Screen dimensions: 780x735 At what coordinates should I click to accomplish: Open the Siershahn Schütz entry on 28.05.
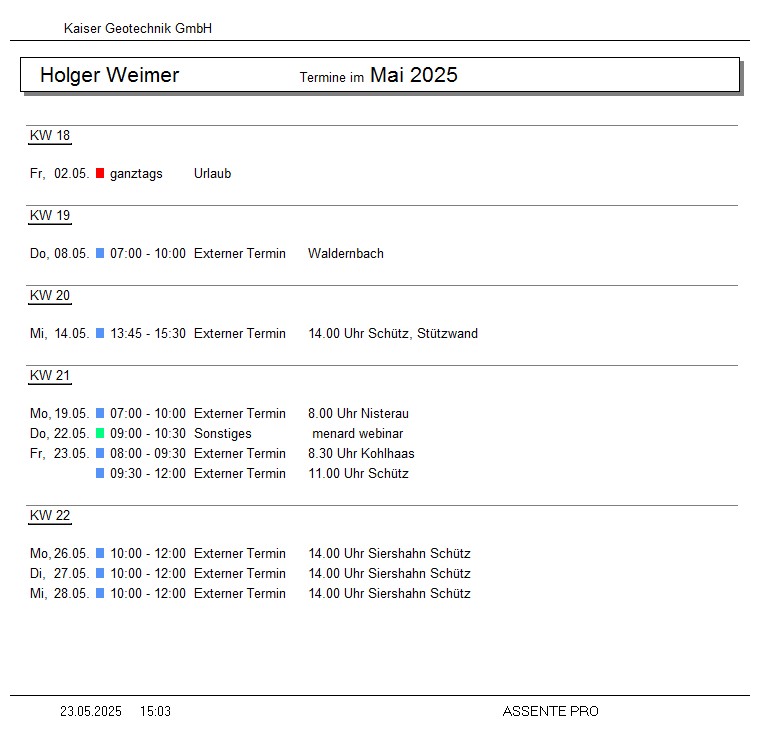[389, 593]
